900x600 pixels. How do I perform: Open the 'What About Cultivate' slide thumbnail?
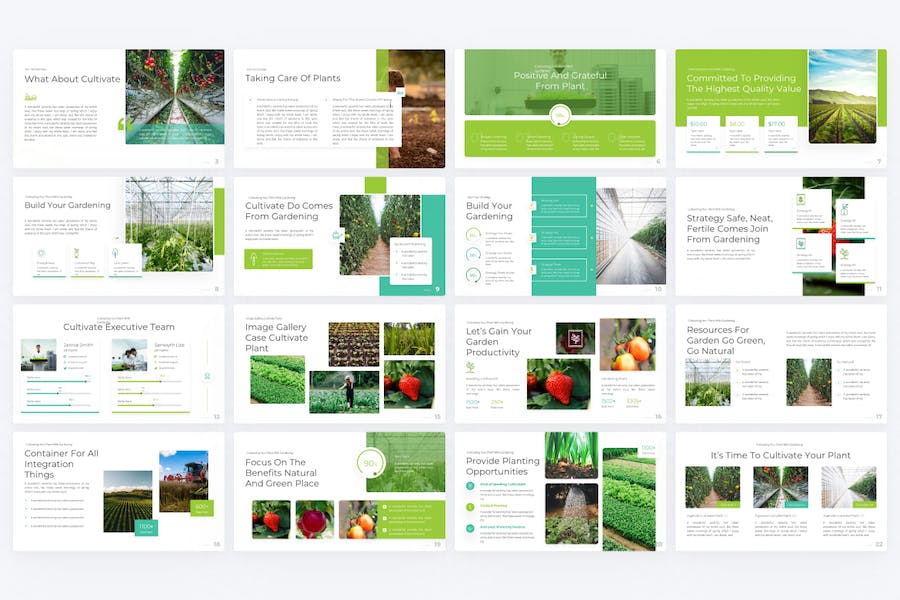(118, 109)
